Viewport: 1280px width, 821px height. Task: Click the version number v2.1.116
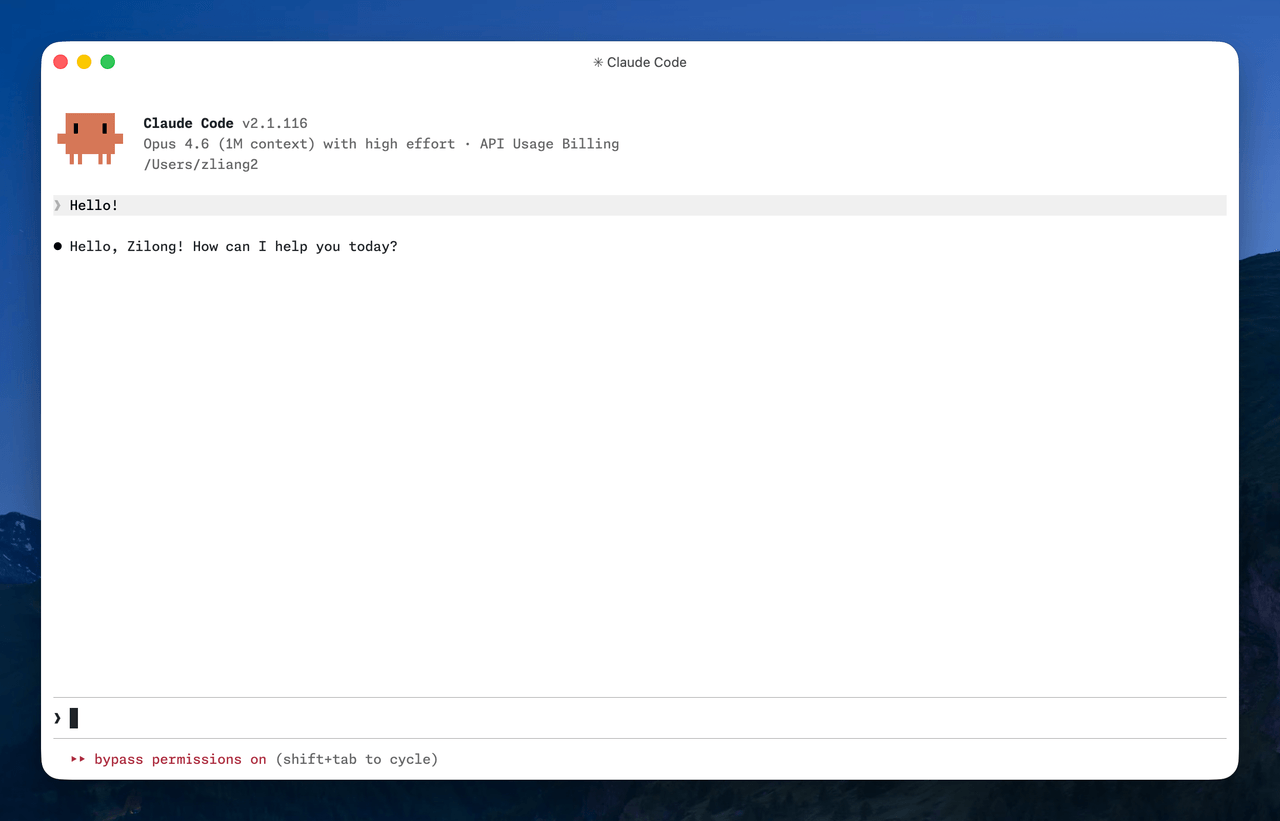click(275, 123)
